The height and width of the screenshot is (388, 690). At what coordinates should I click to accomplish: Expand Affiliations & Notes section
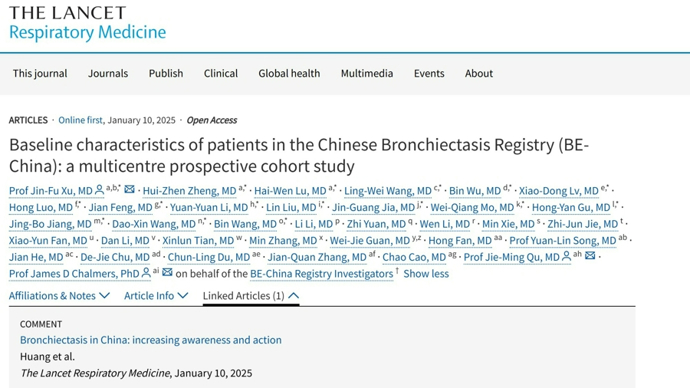point(59,296)
